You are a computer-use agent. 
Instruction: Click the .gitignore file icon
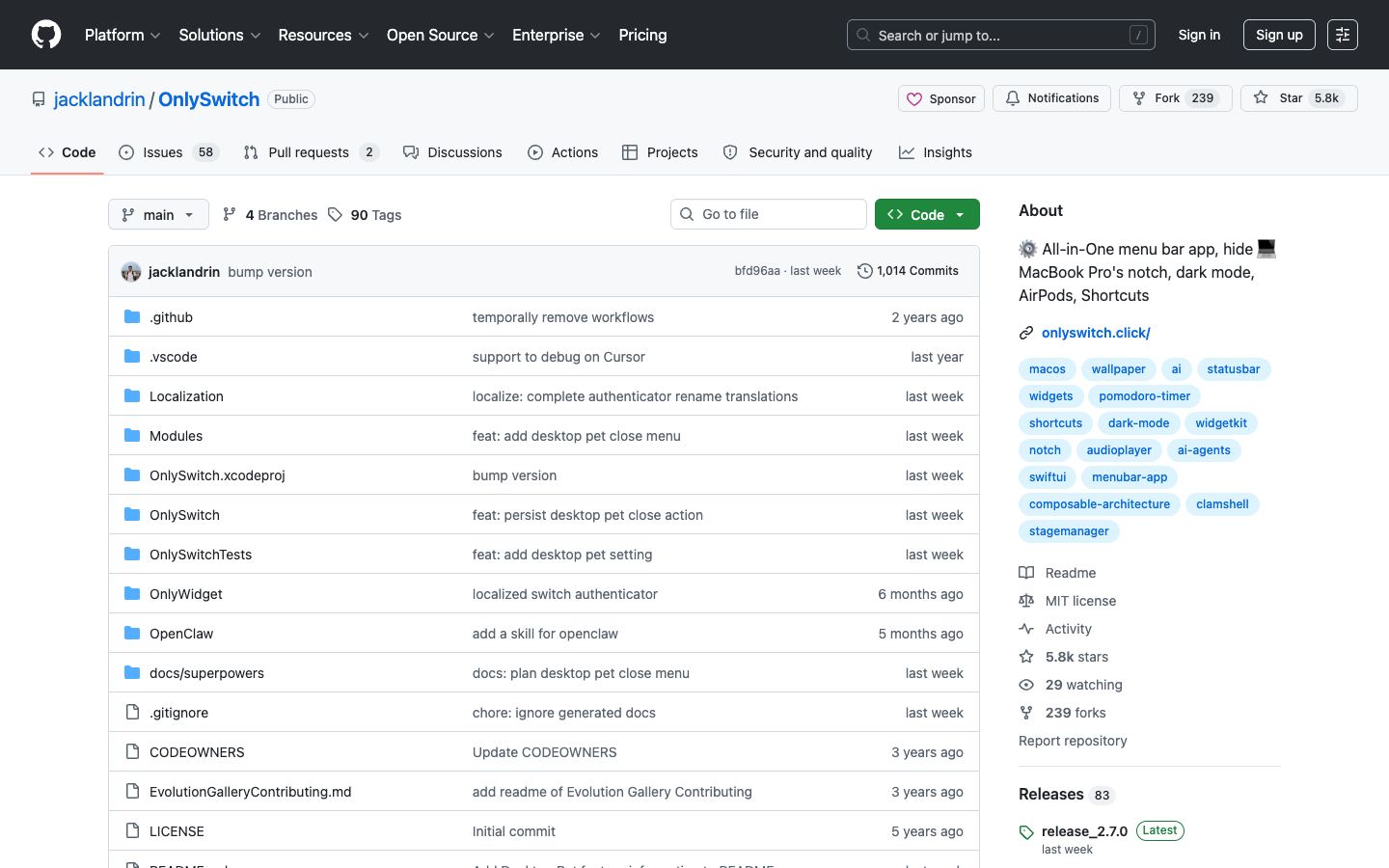point(132,712)
